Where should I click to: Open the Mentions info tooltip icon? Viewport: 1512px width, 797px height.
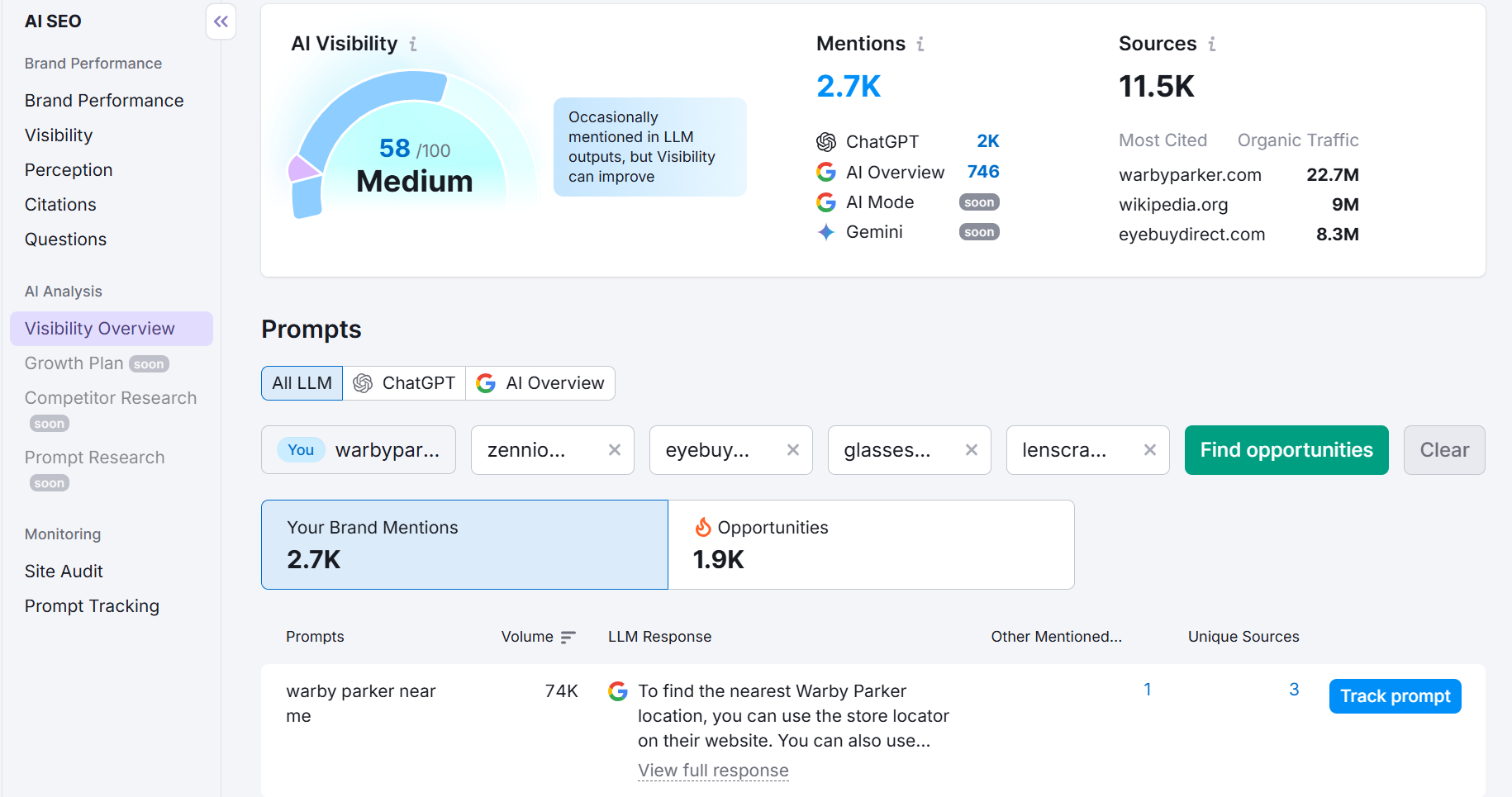(x=920, y=44)
